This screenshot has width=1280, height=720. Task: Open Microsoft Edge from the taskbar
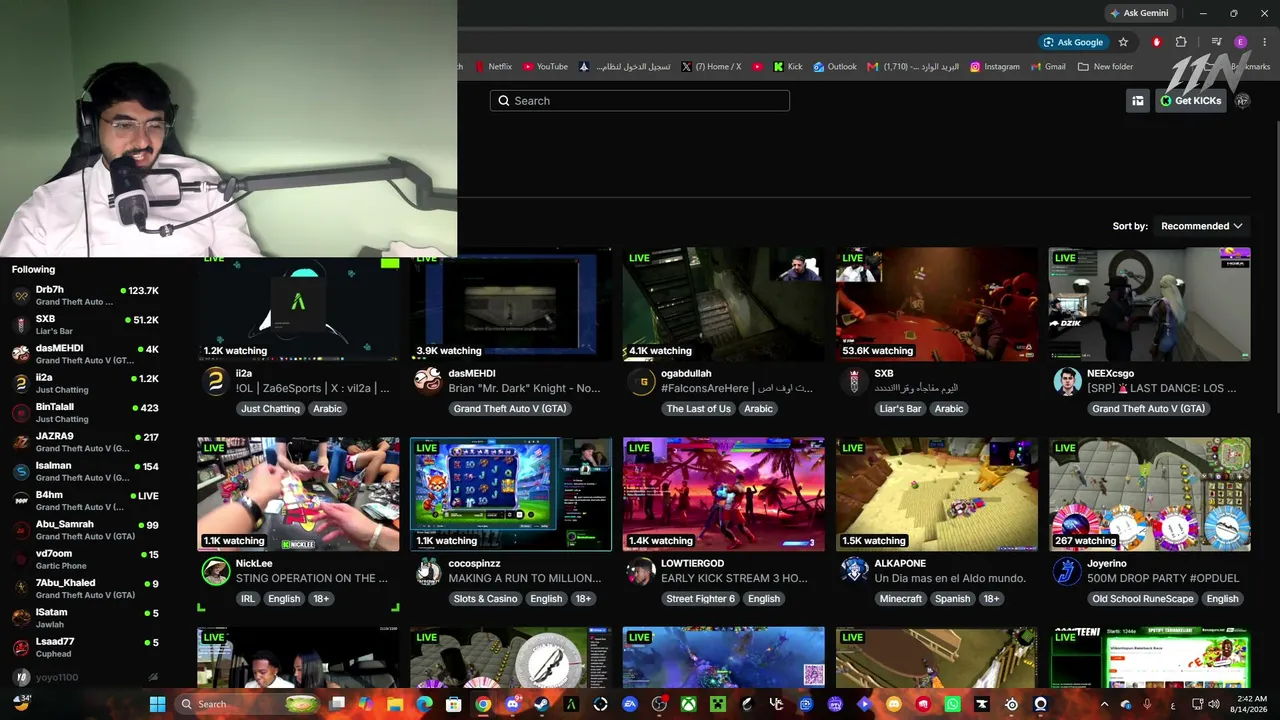424,704
